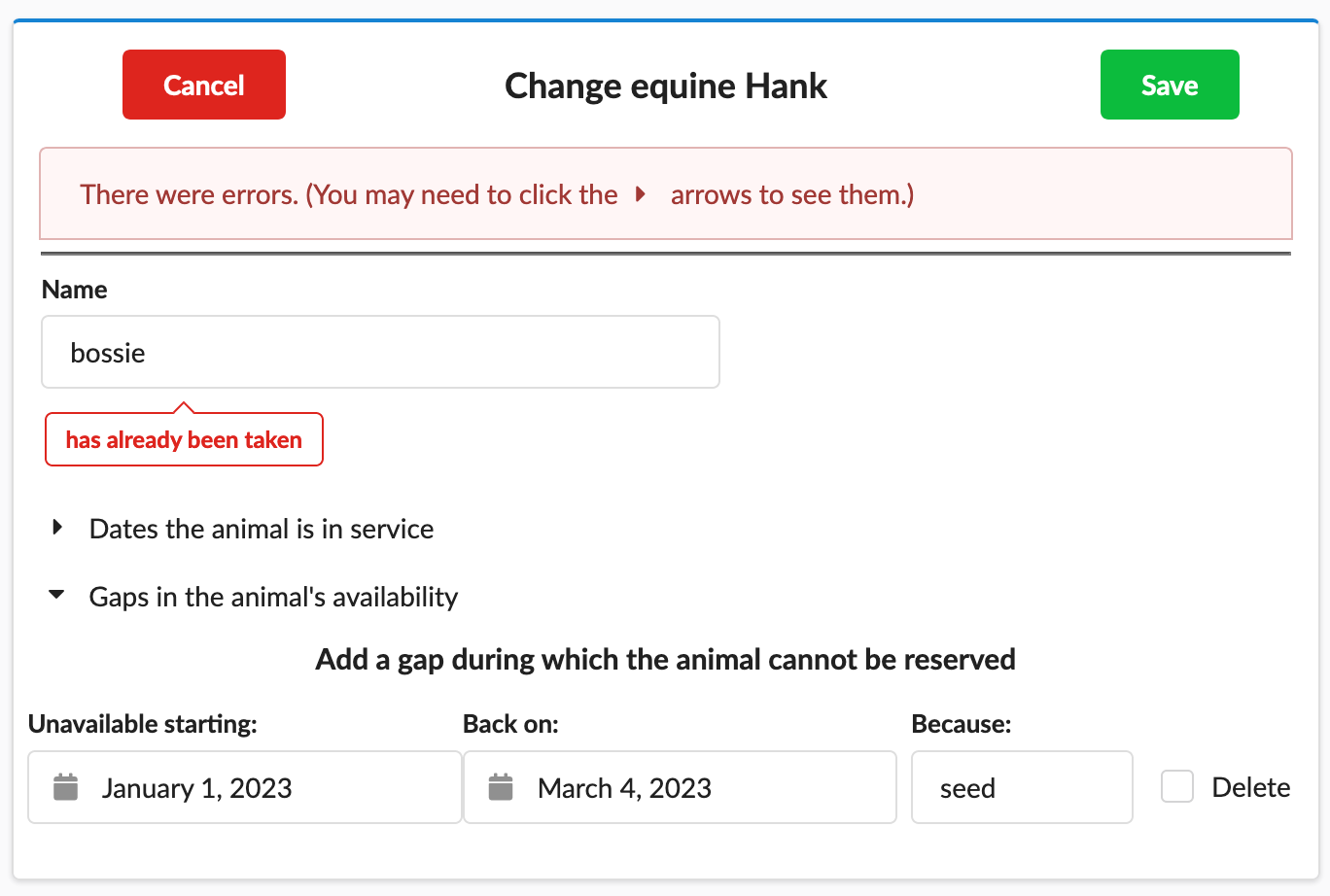Open the Back on date picker
This screenshot has height=896, width=1330.
pos(680,787)
